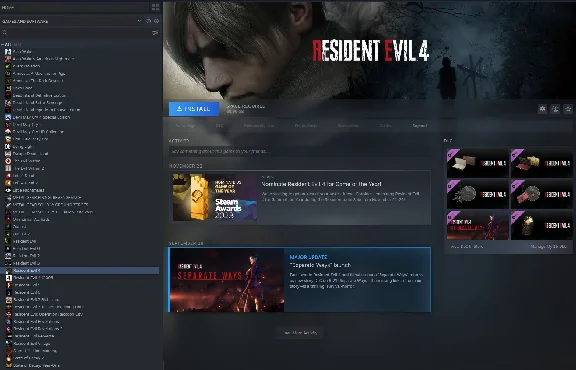The image size is (576, 370).
Task: Open the Separate Ways news banner image
Action: pos(227,280)
